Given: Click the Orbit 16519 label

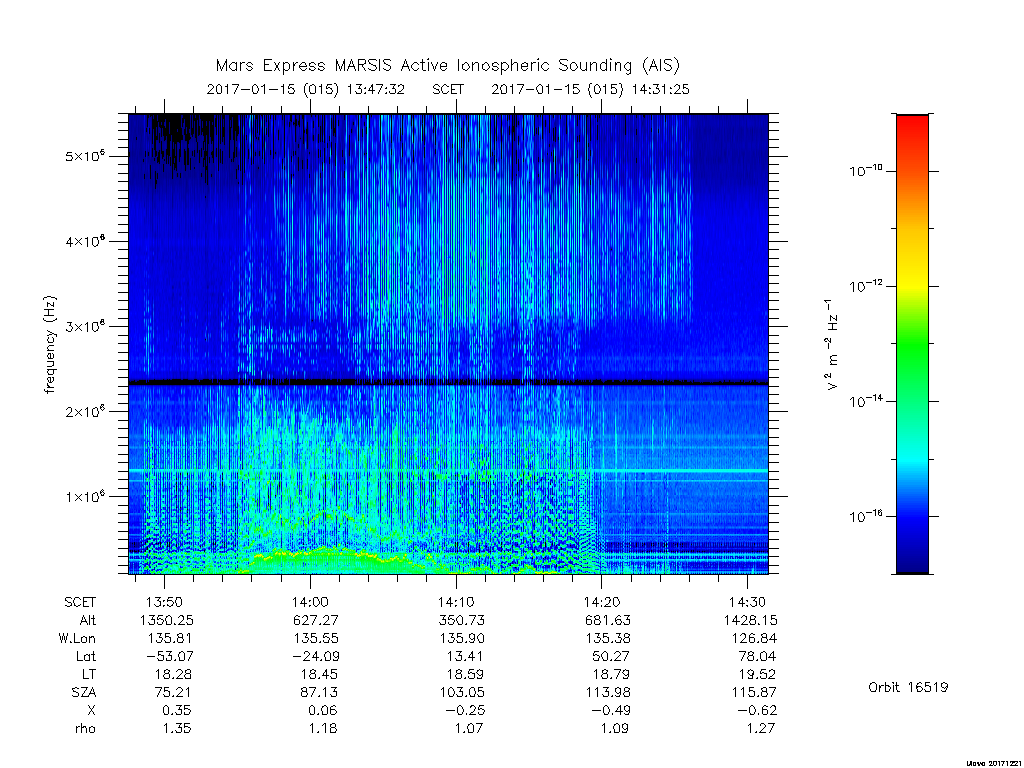Looking at the screenshot, I should 908,687.
